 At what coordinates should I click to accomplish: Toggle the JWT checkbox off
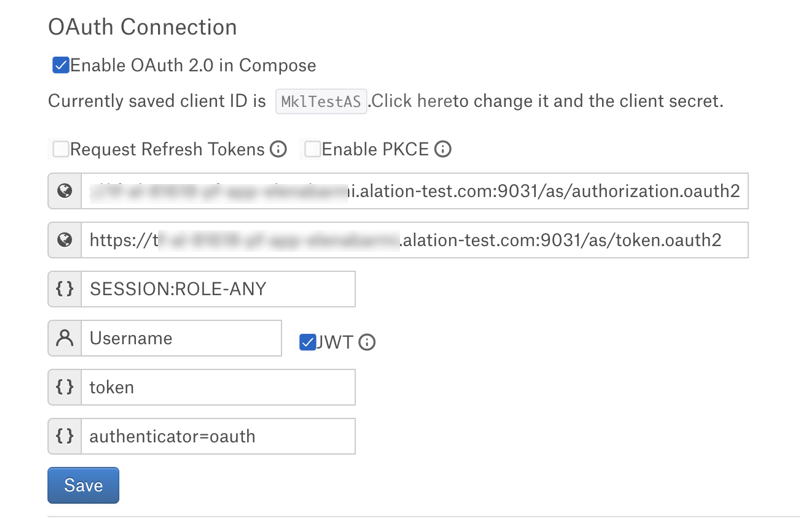(x=308, y=342)
